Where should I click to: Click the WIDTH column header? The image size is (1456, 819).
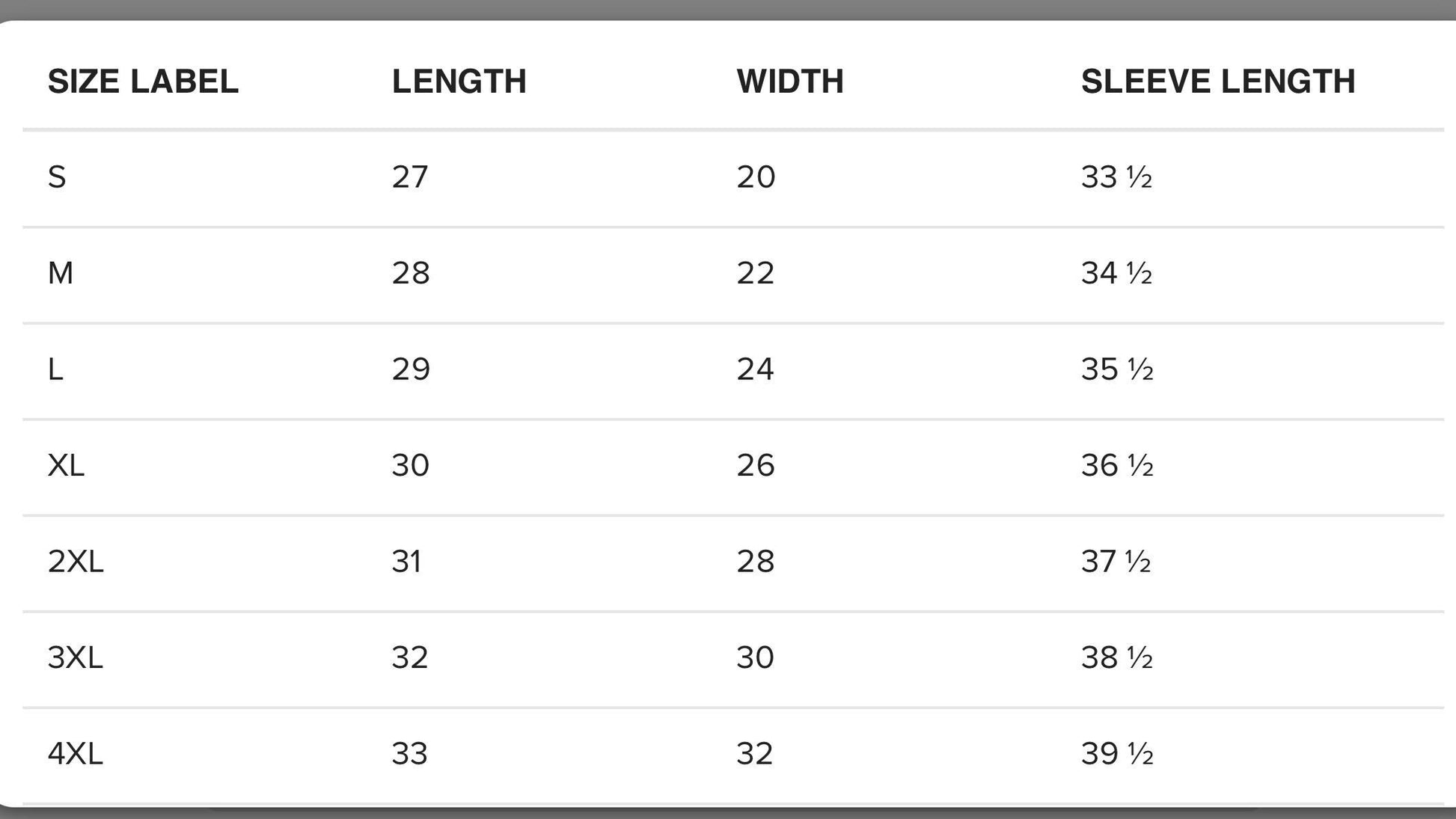point(789,82)
